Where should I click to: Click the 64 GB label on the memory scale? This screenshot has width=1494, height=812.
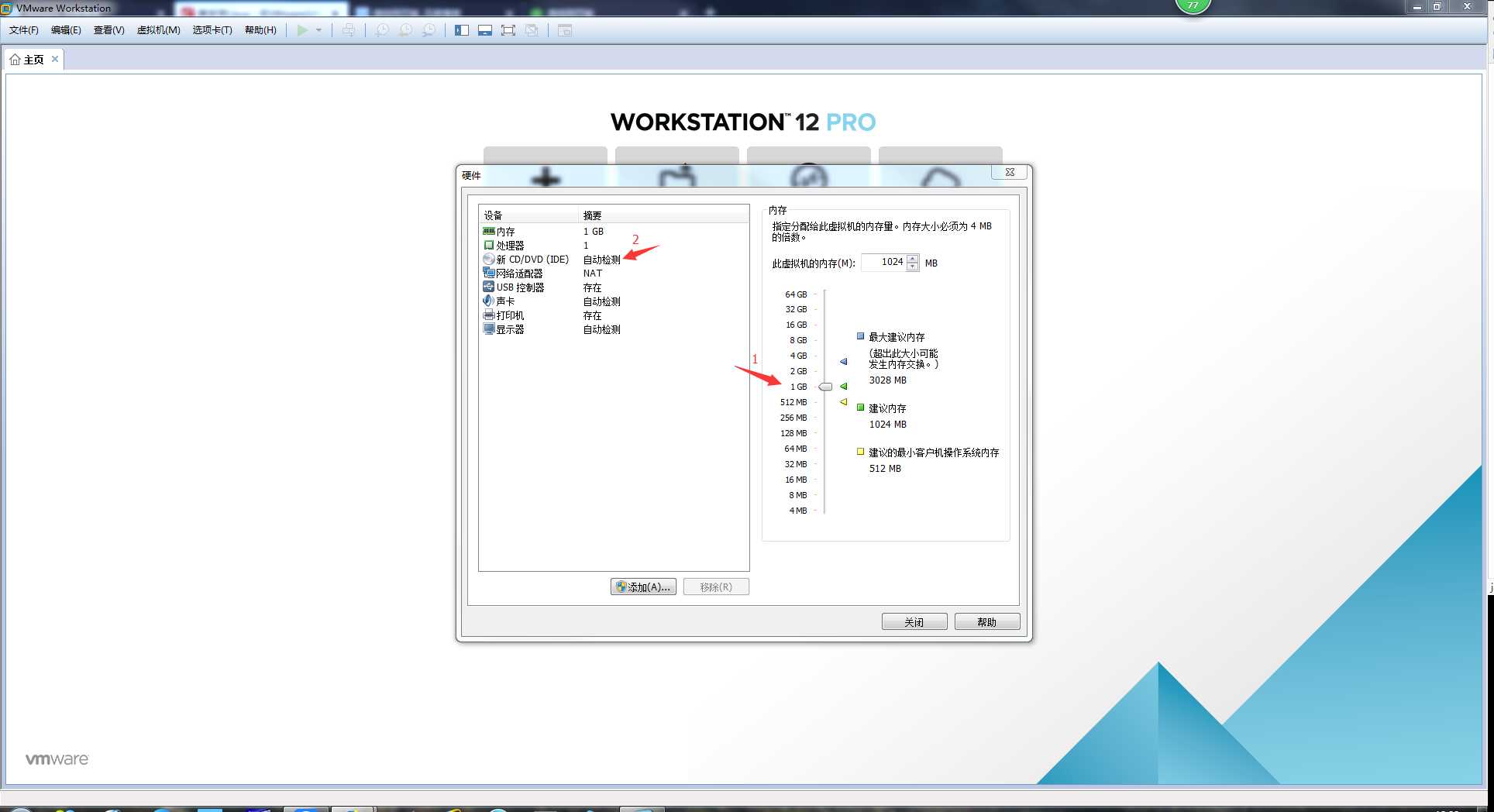point(796,294)
